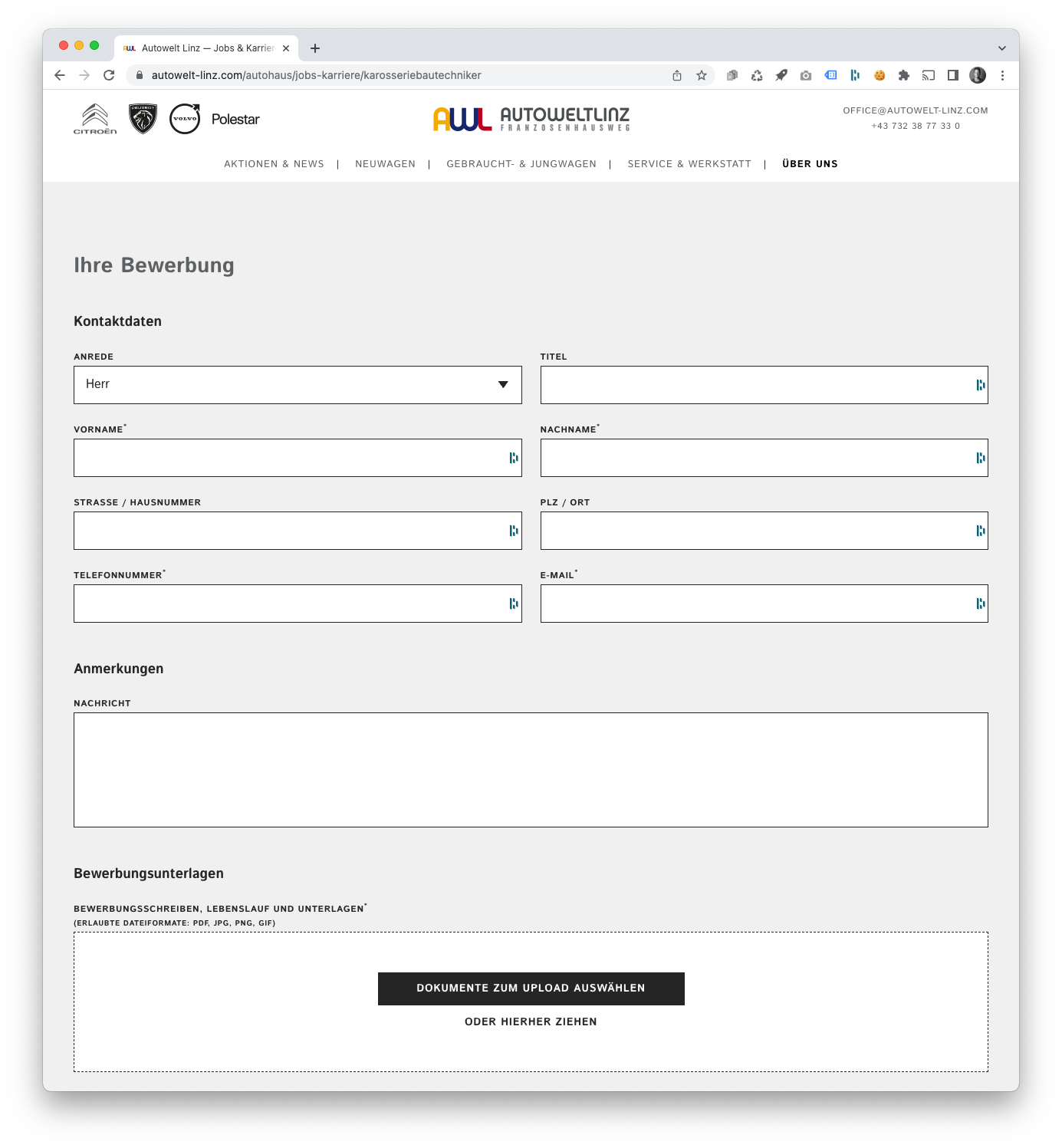
Task: Open Service & Werkstatt menu
Action: [689, 164]
